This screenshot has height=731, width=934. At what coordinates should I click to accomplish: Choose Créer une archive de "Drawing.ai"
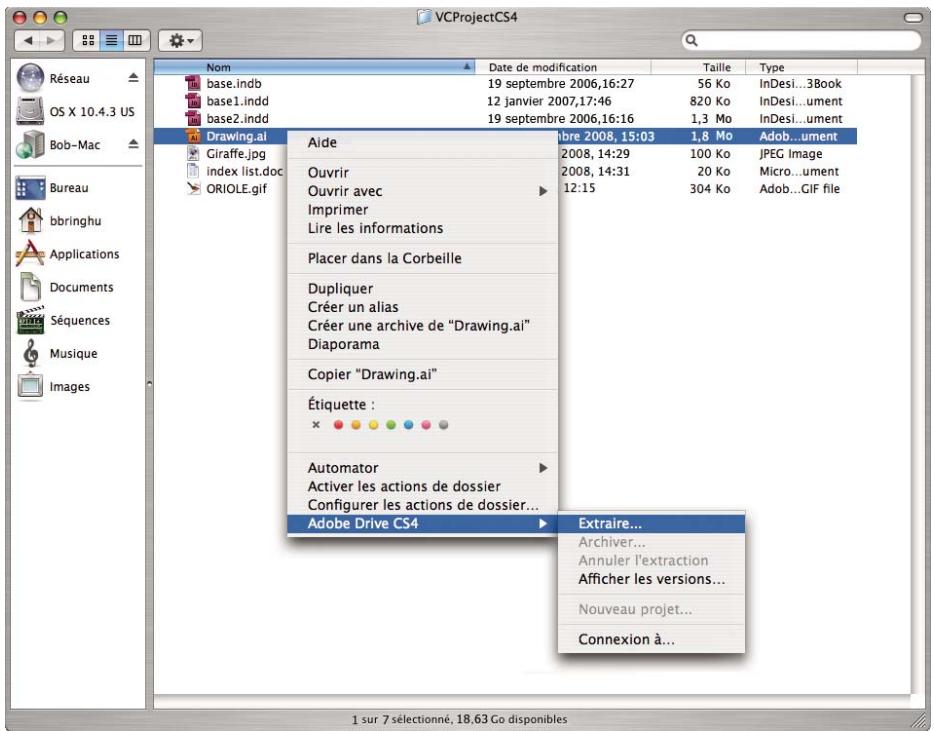click(422, 326)
